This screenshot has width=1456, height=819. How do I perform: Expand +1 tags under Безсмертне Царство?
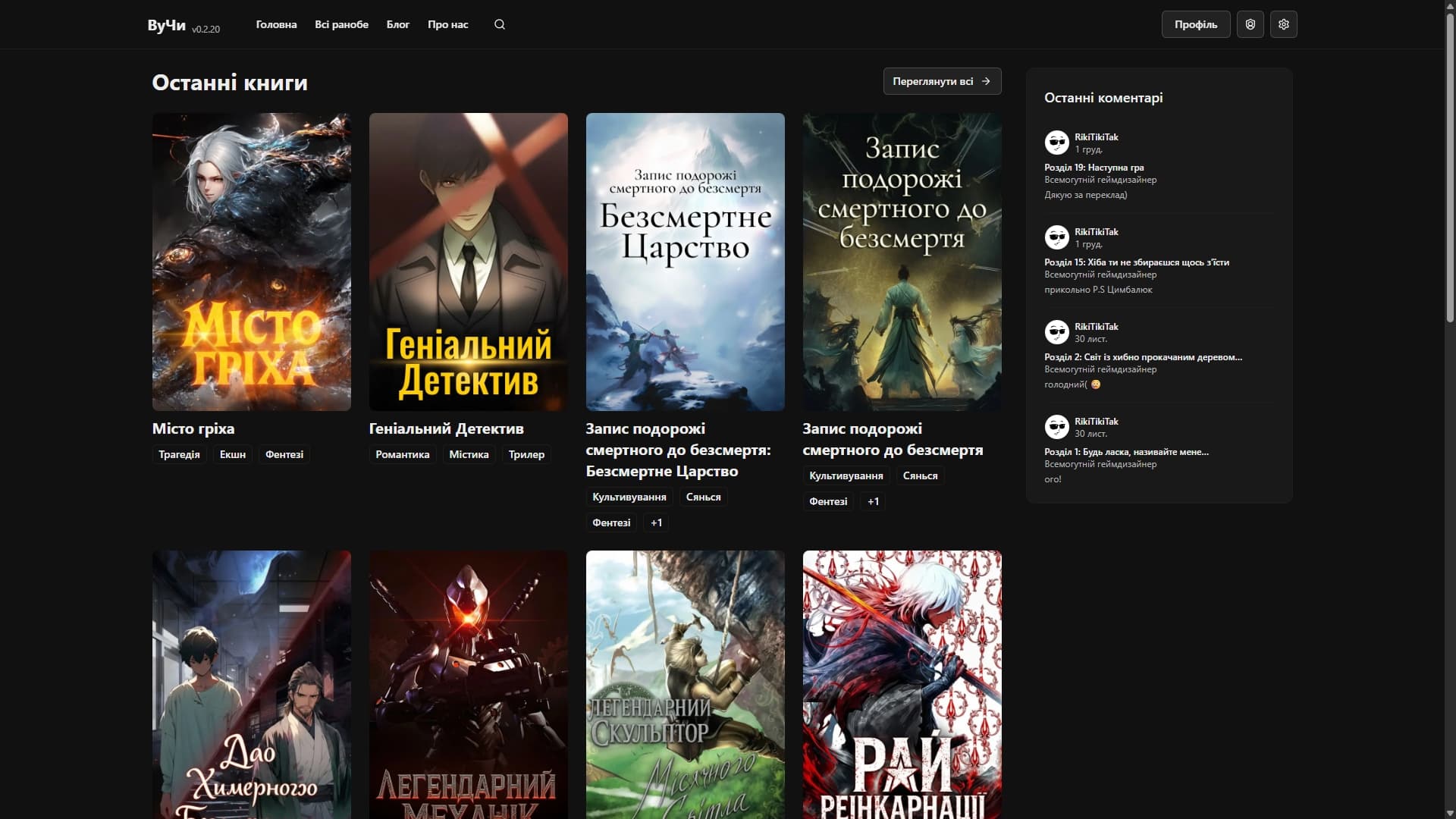657,522
